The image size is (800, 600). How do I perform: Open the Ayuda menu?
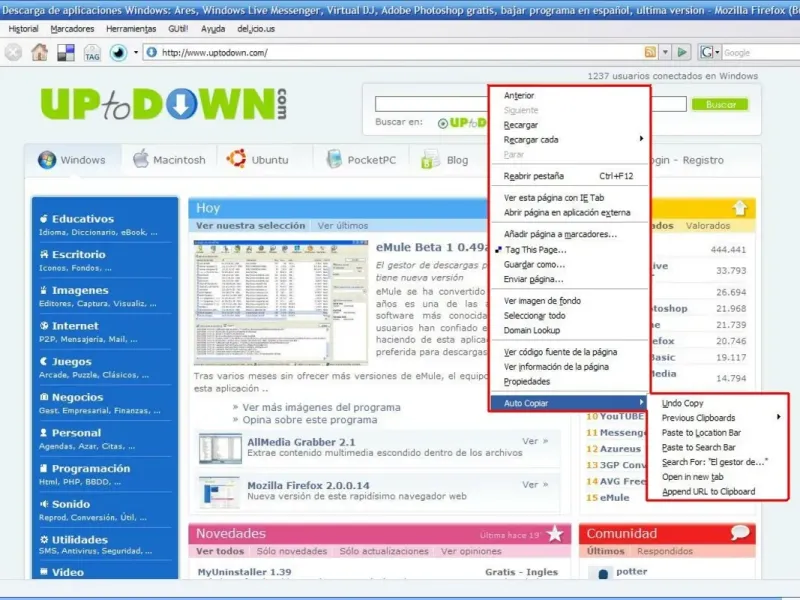pyautogui.click(x=213, y=29)
